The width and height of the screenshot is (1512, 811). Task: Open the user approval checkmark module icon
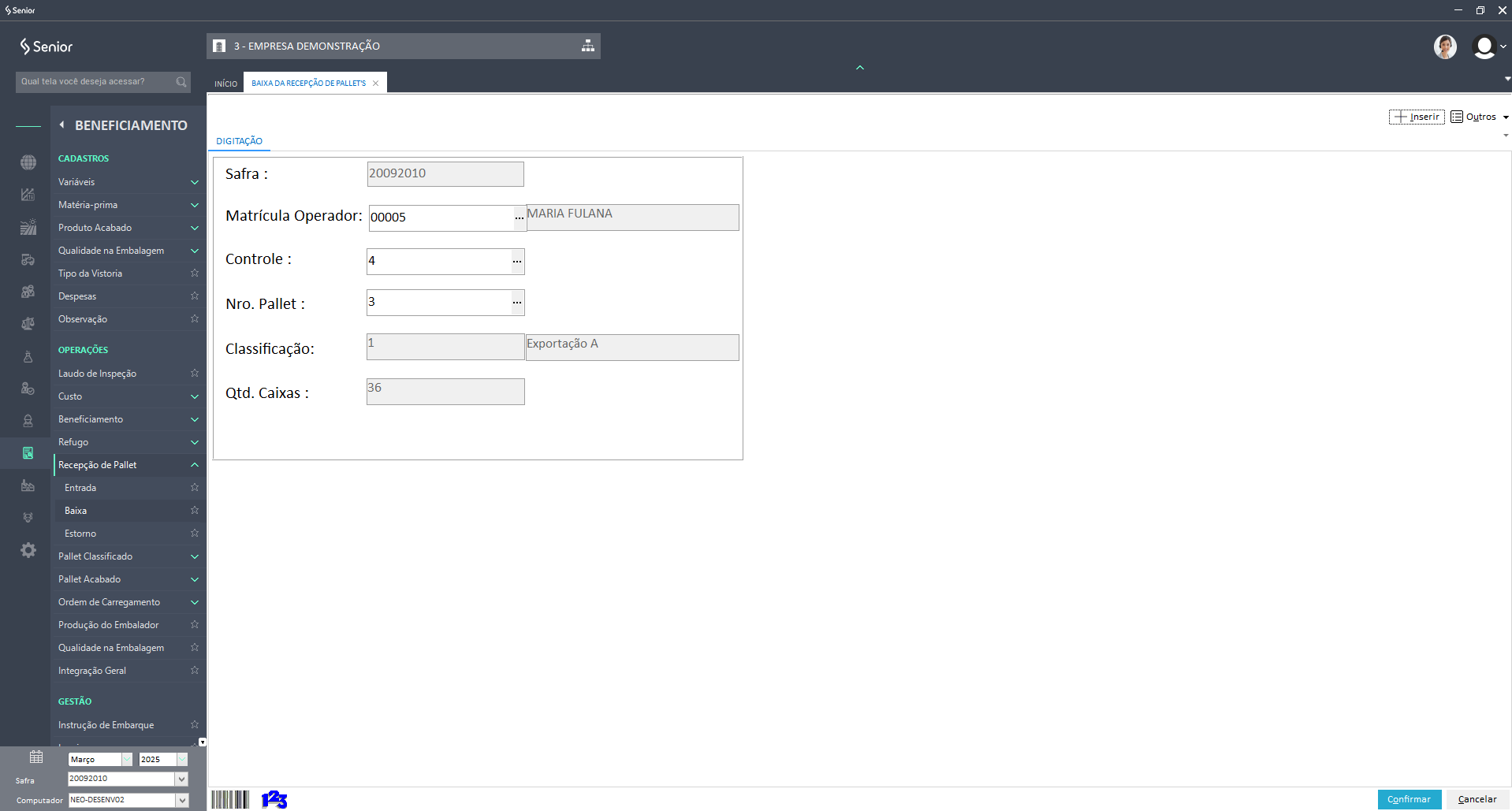point(28,389)
